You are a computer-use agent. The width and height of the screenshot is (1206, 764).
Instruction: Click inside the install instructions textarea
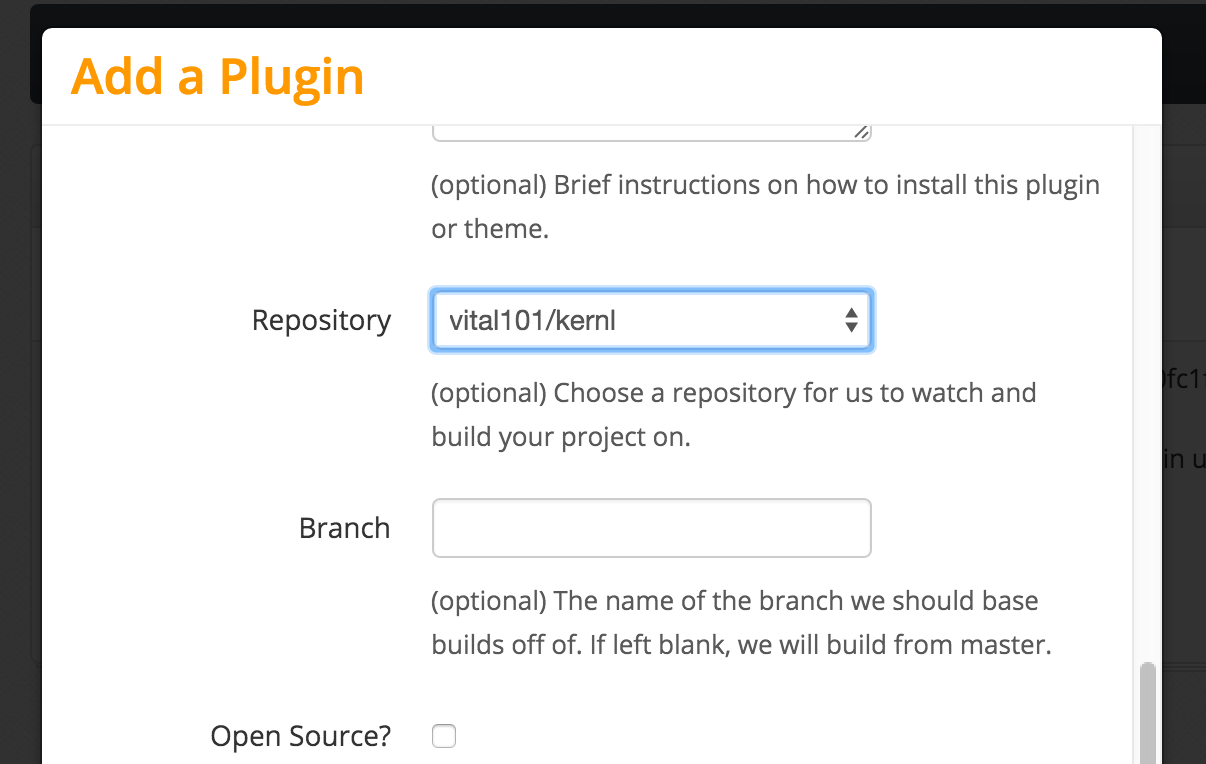pyautogui.click(x=651, y=133)
